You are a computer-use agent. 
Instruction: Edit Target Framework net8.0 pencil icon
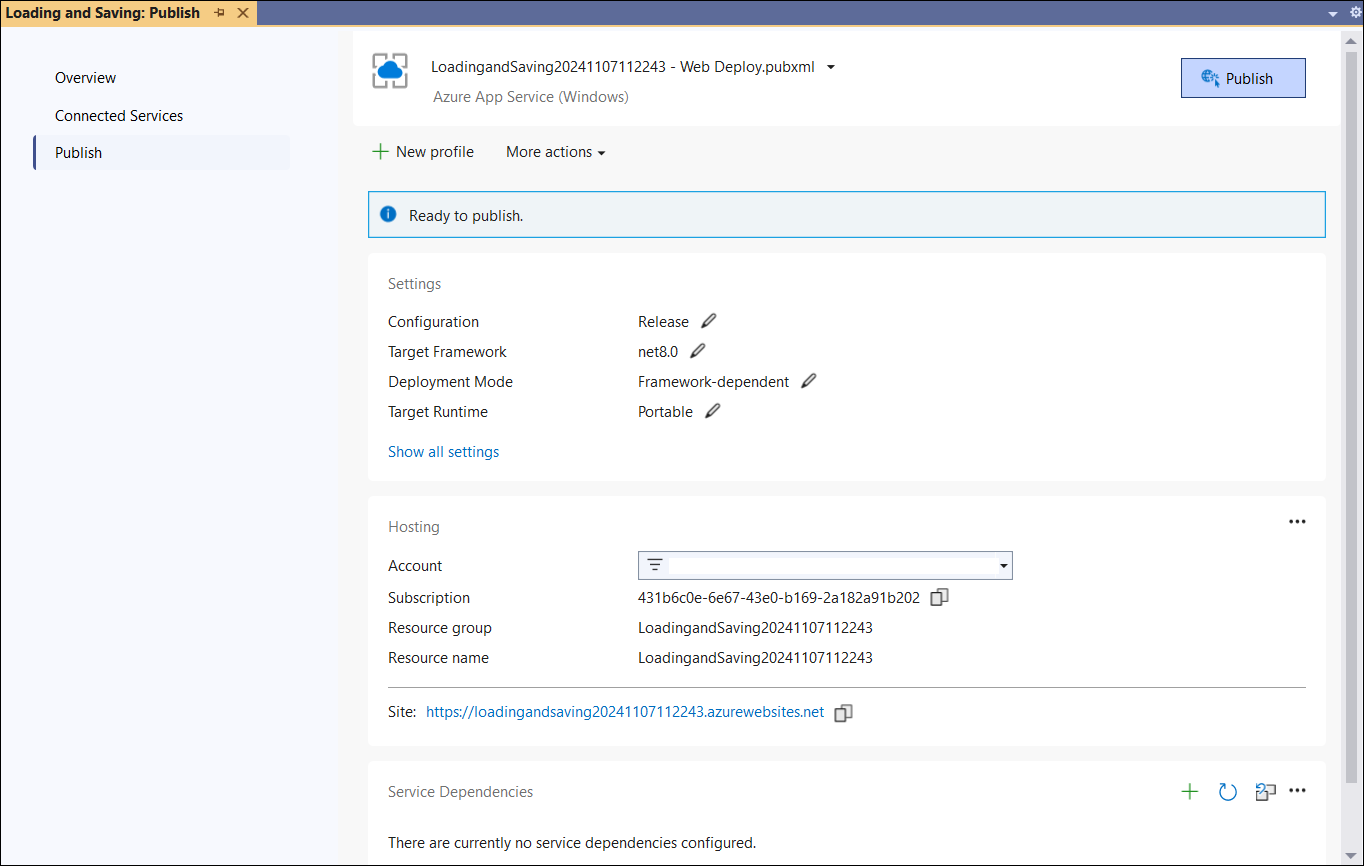698,351
